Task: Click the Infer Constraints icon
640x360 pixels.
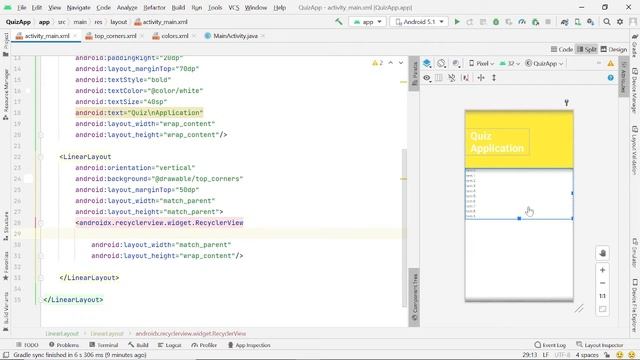Action: coord(465,78)
